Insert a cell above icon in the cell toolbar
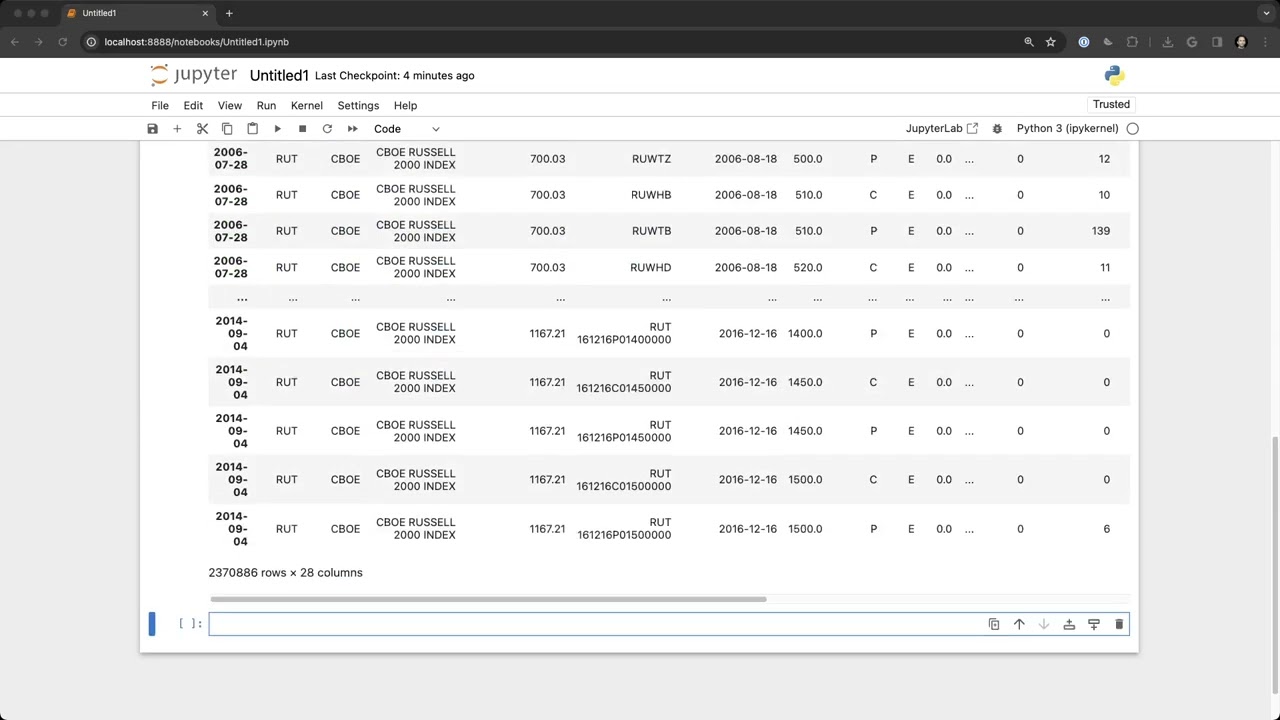Screen dimensions: 1280x720 [x=1069, y=624]
